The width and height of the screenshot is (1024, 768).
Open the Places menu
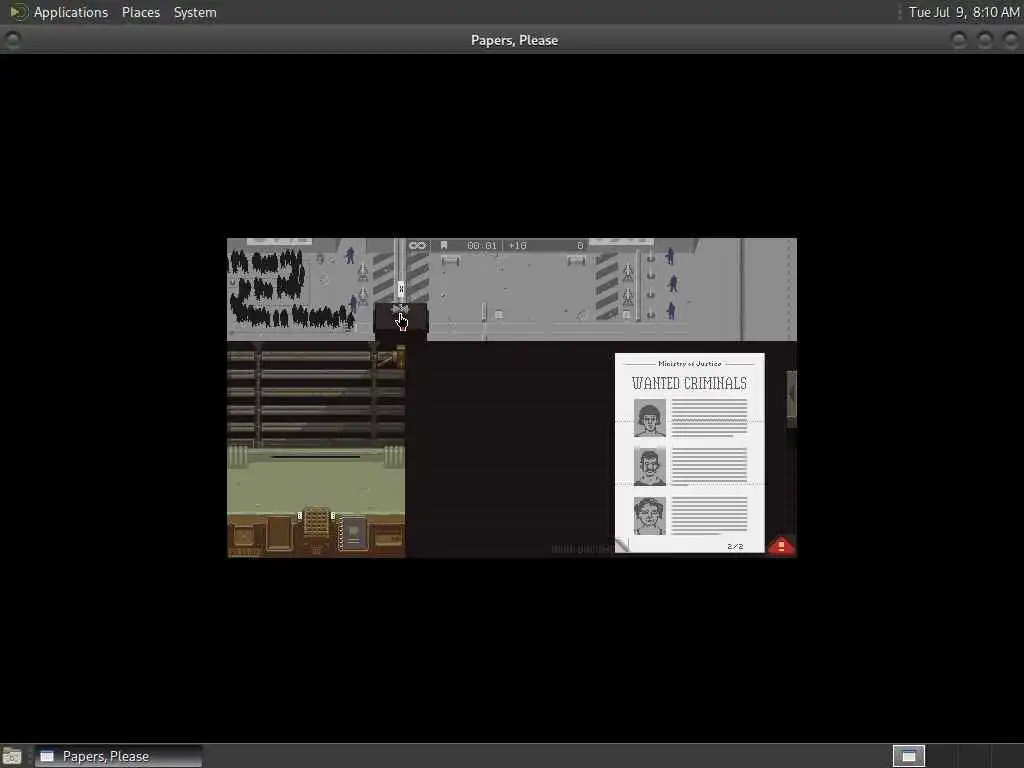point(140,12)
